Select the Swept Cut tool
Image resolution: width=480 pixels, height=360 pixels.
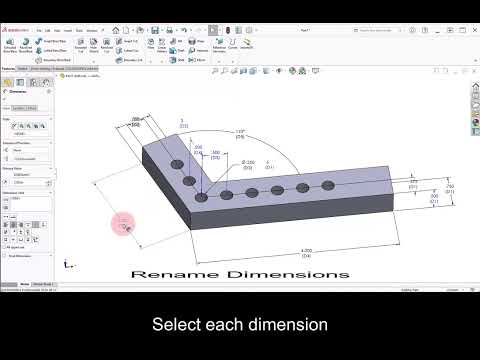127,41
